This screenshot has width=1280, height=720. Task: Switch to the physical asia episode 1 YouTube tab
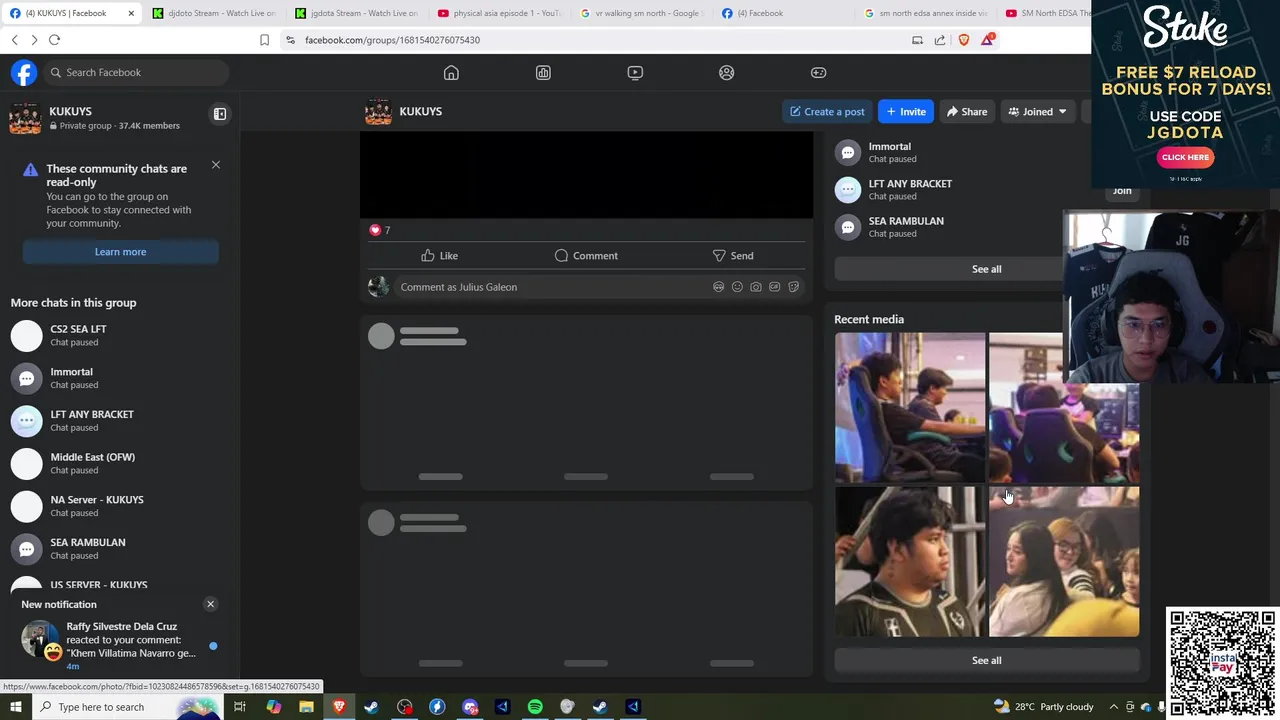click(x=502, y=13)
